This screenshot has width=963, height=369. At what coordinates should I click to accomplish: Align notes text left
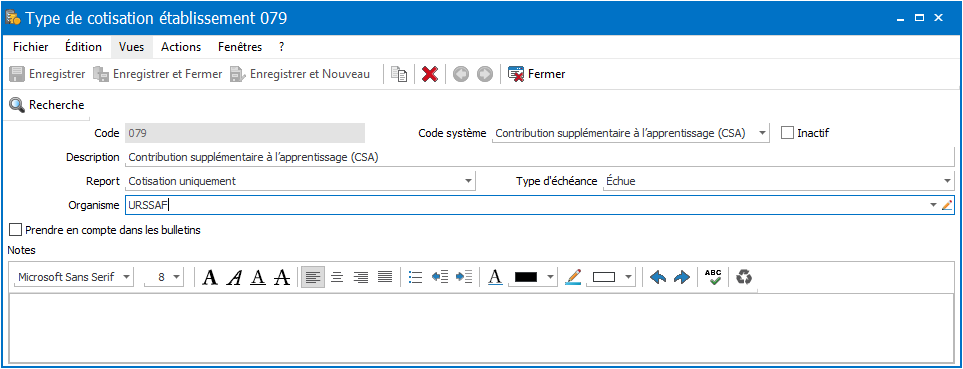pos(313,278)
